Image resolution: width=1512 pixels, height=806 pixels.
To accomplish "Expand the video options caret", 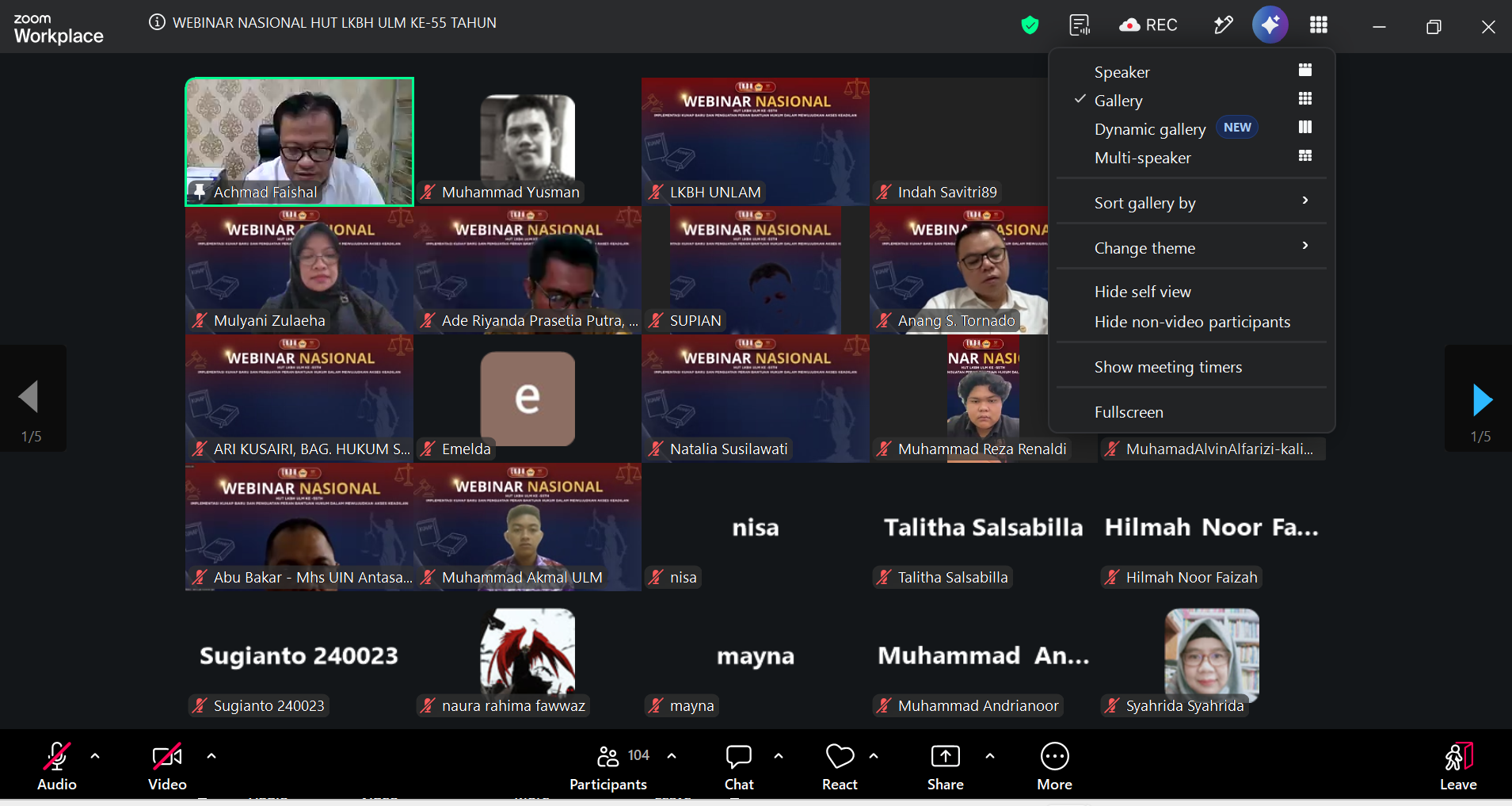I will pos(211,756).
